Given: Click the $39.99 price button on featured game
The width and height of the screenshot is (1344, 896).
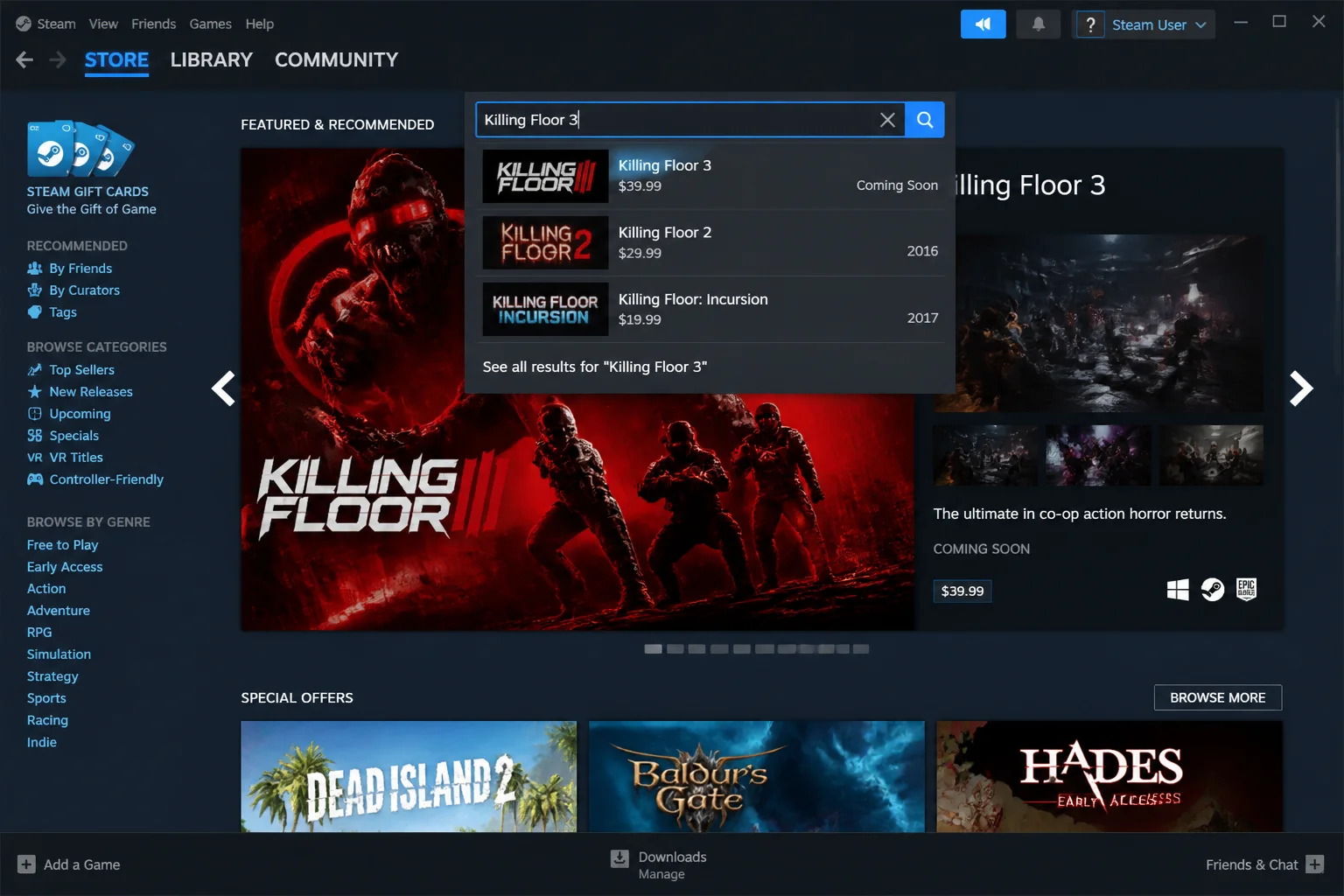Looking at the screenshot, I should coord(962,591).
